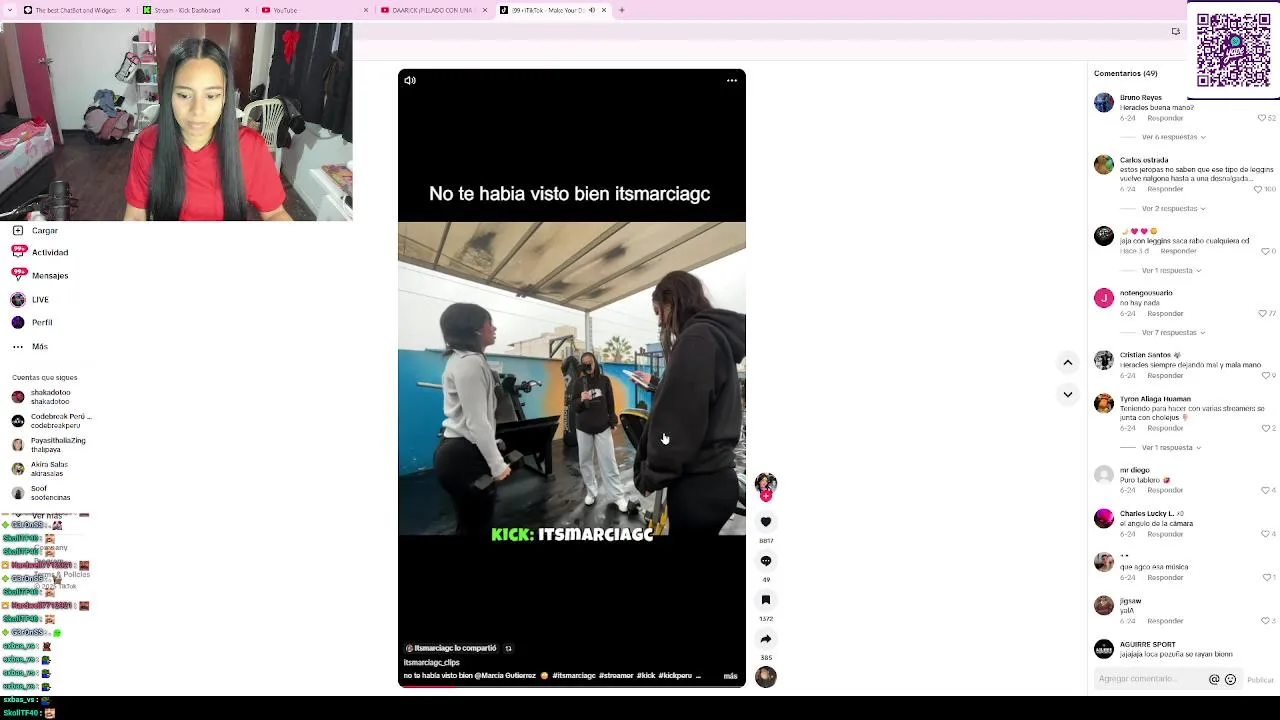
Task: Bookmark the video with the save icon
Action: click(766, 600)
